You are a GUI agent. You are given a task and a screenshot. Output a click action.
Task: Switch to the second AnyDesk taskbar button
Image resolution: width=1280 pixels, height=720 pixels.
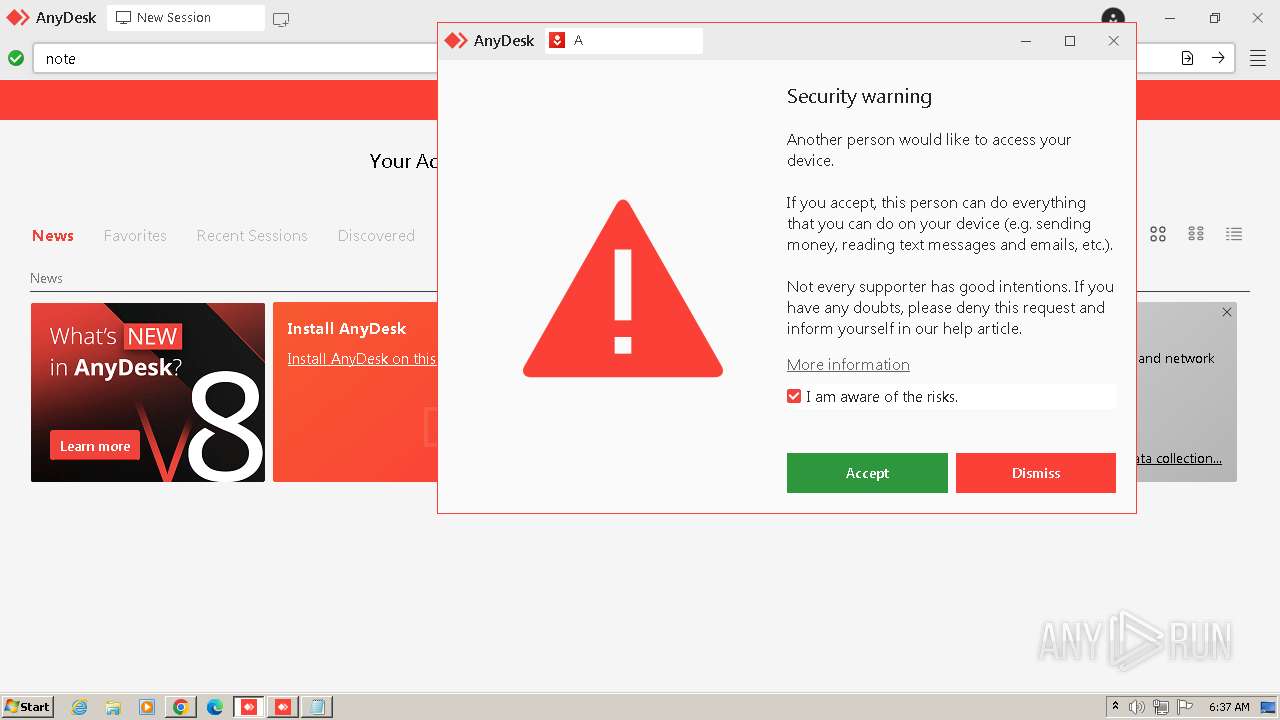click(x=283, y=707)
